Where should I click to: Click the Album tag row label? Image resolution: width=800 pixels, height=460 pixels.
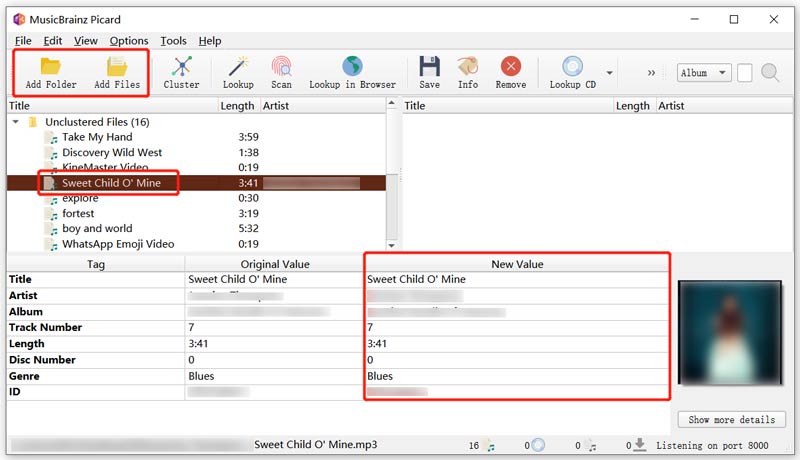click(26, 312)
